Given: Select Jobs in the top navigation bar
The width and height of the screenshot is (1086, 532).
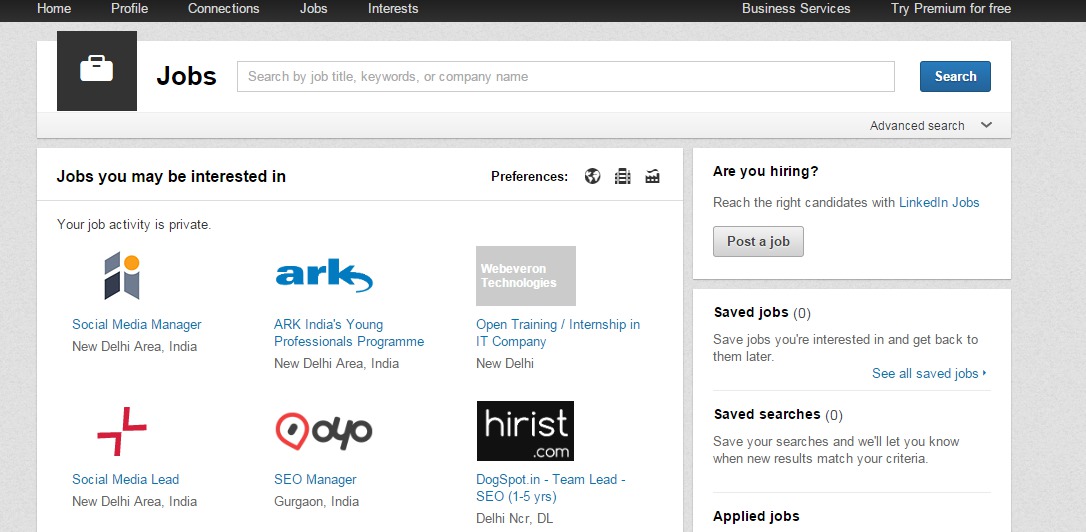Looking at the screenshot, I should (314, 9).
